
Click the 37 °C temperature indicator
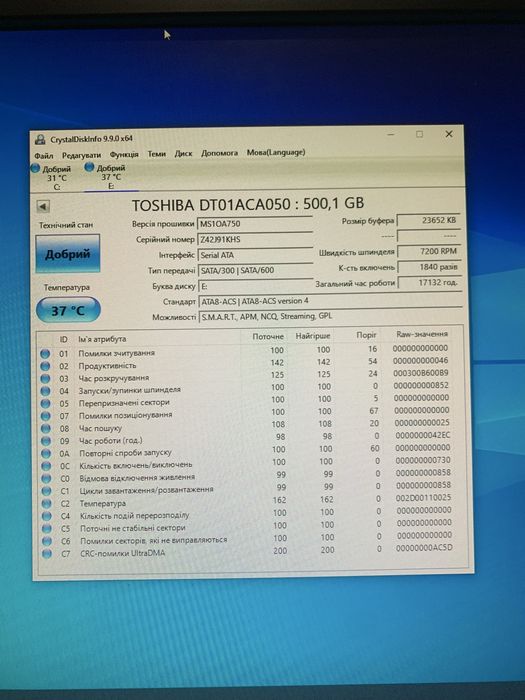[68, 310]
